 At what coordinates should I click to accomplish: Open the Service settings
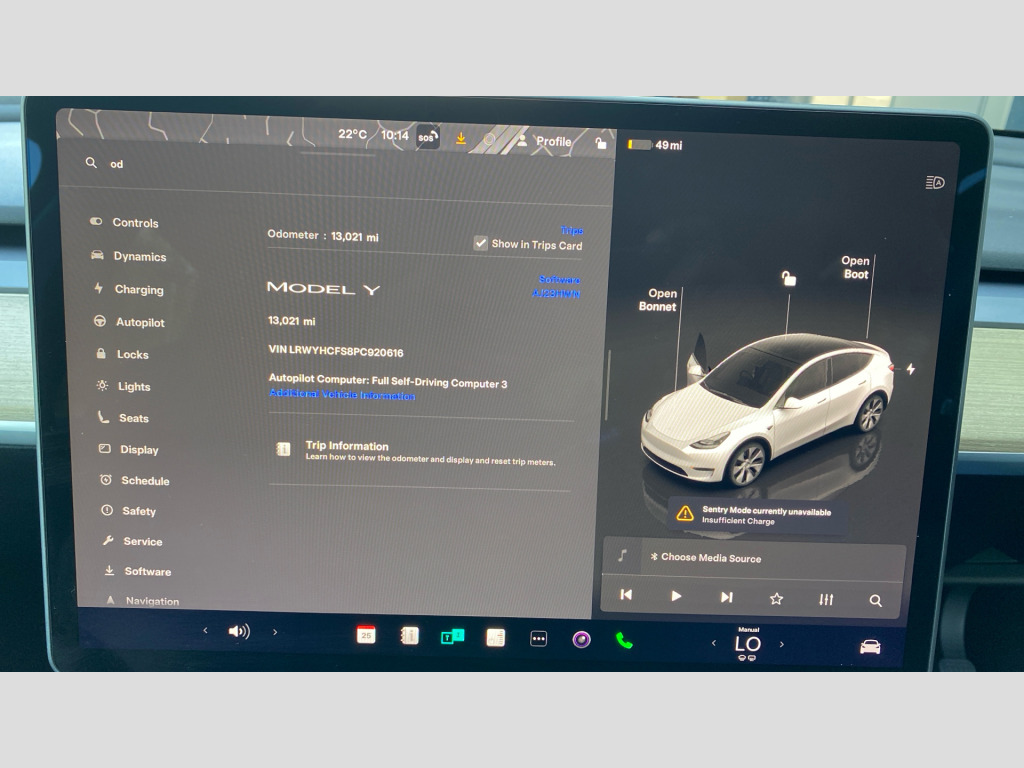coord(133,541)
